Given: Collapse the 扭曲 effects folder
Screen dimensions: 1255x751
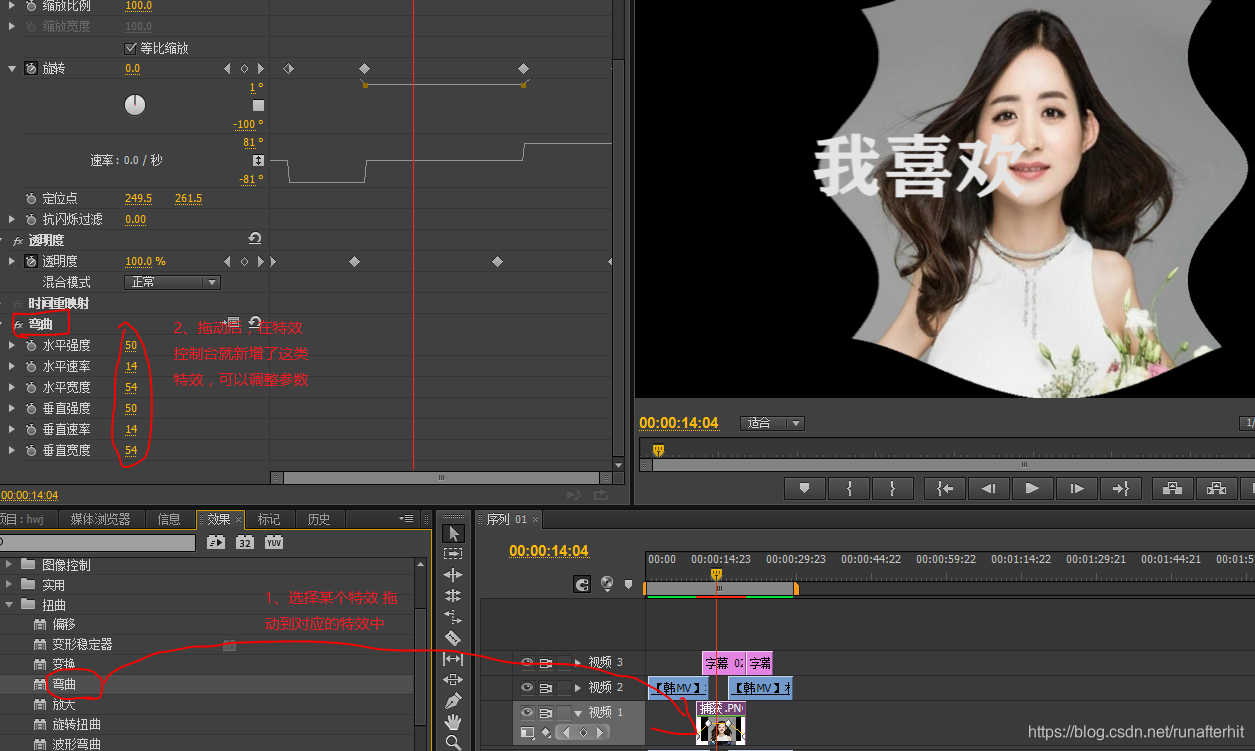Looking at the screenshot, I should [10, 604].
